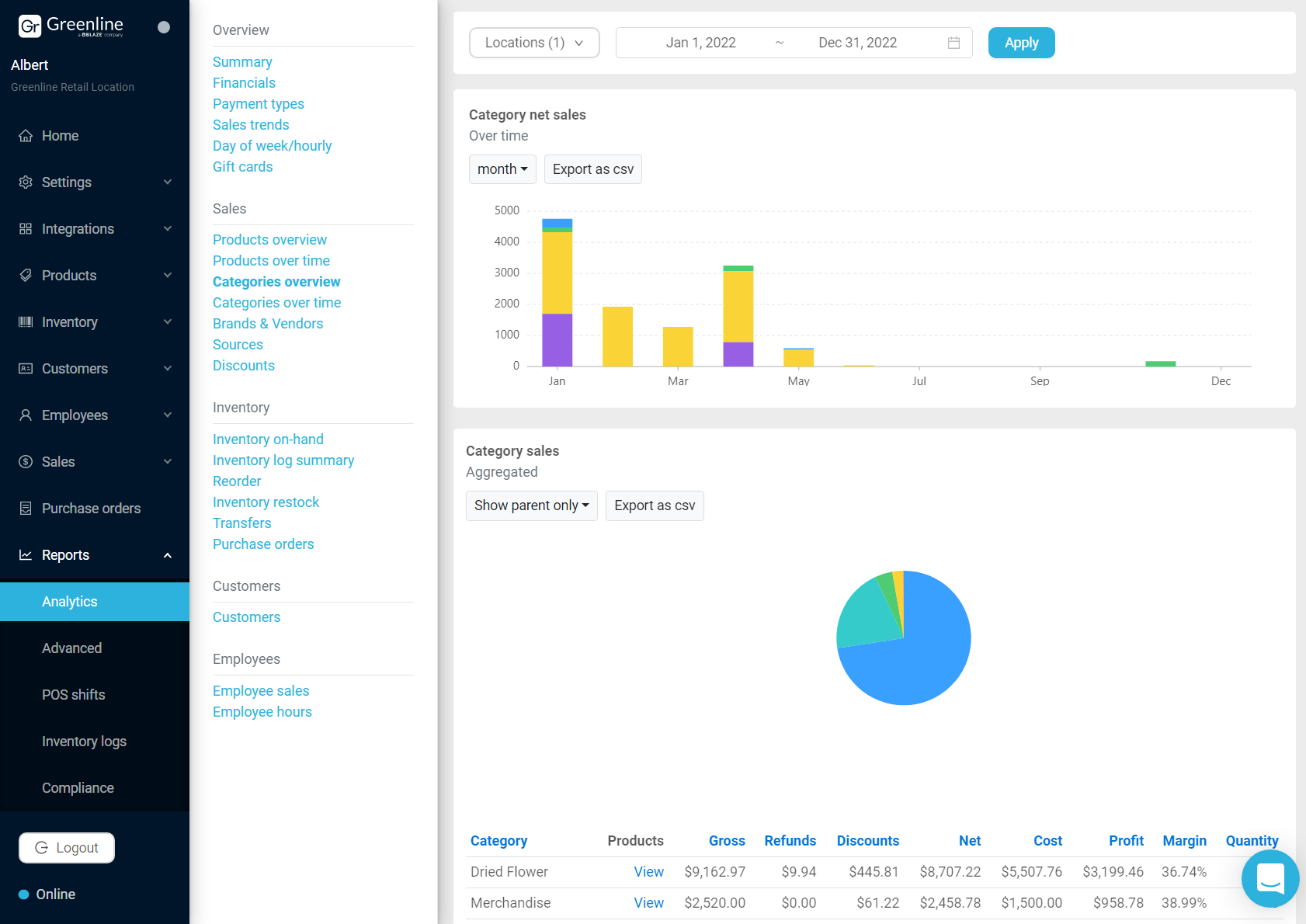1306x924 pixels.
Task: Sort table by Gross column
Action: point(727,841)
